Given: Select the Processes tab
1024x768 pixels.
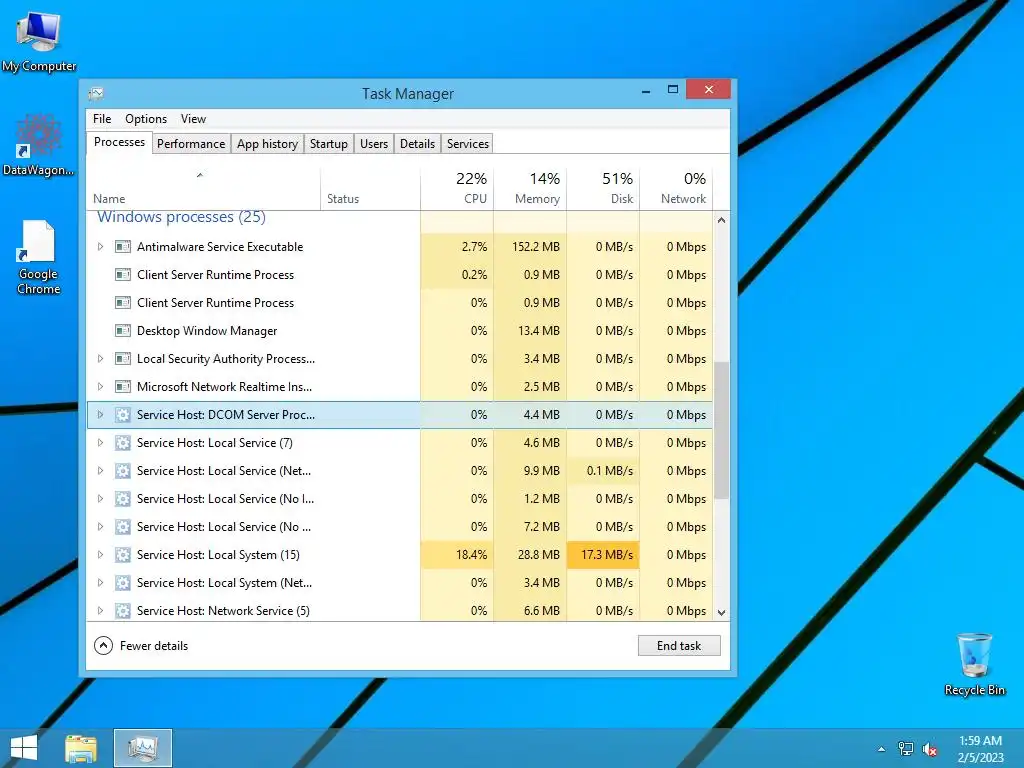Looking at the screenshot, I should (120, 142).
